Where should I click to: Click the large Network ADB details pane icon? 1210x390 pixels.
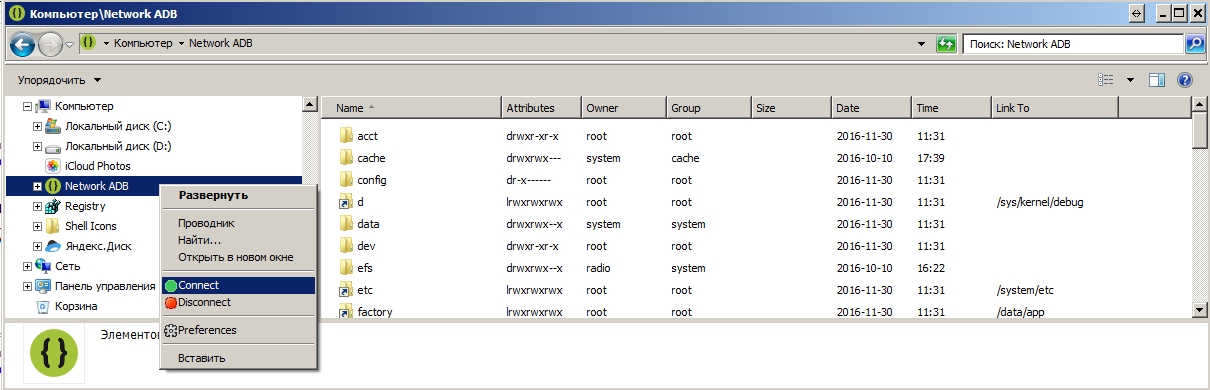point(55,354)
